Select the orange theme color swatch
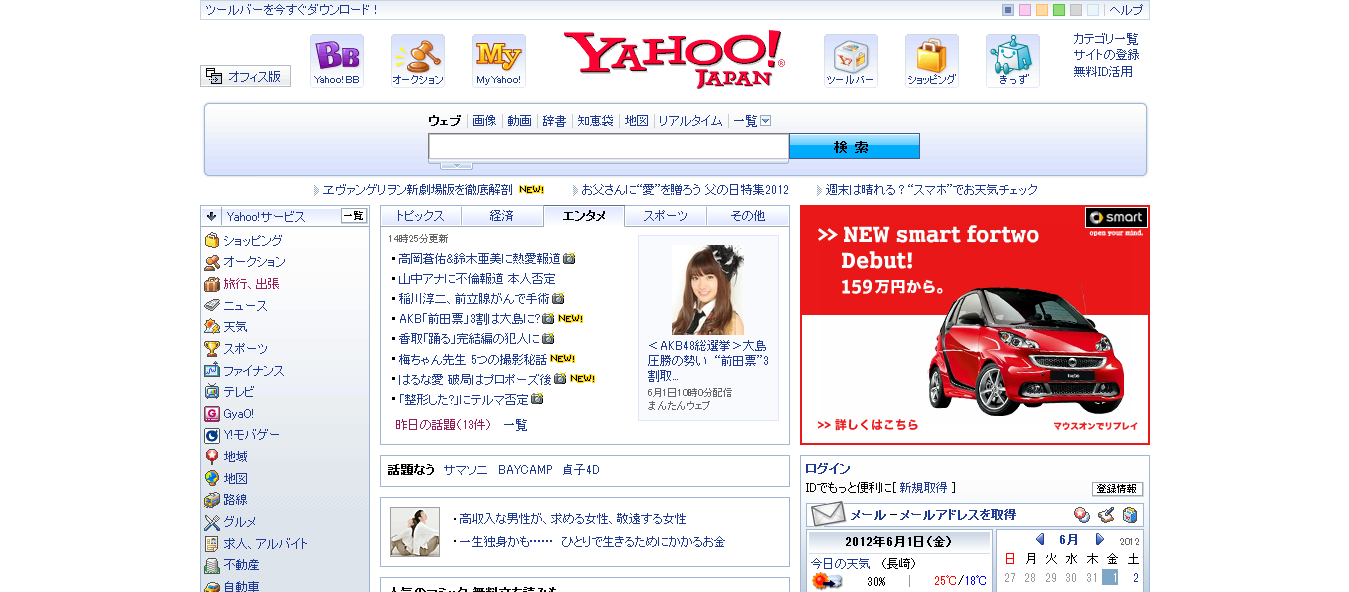Viewport: 1349px width, 592px height. [x=1042, y=10]
